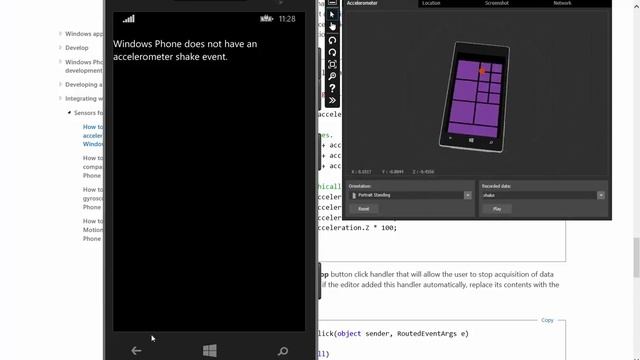Tap the phone's Search button
The image size is (640, 360).
[x=282, y=351]
